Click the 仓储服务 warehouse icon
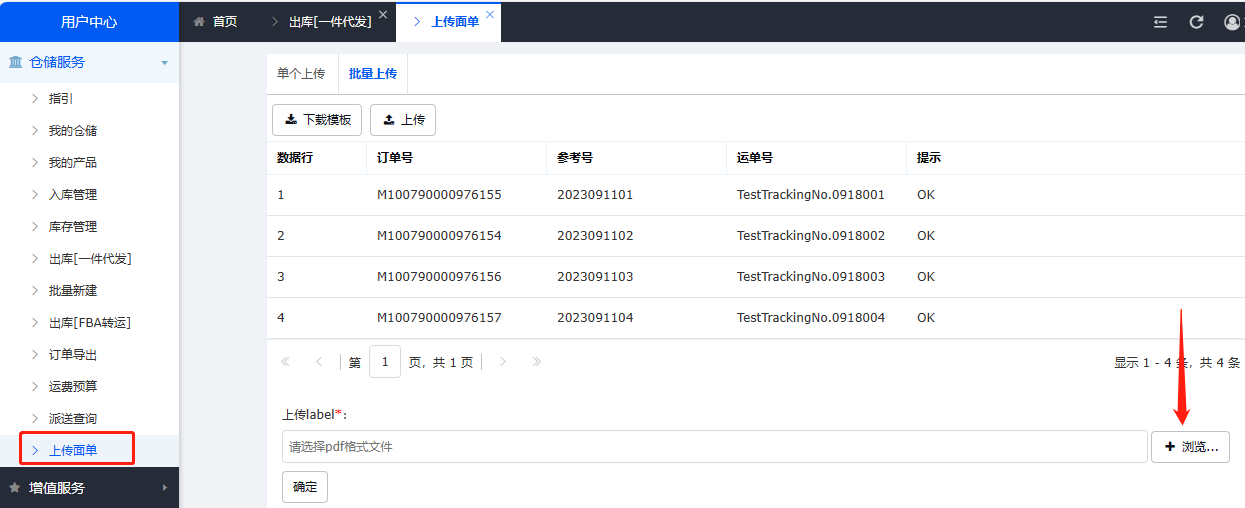Screen dimensions: 1245x508 pyautogui.click(x=16, y=62)
